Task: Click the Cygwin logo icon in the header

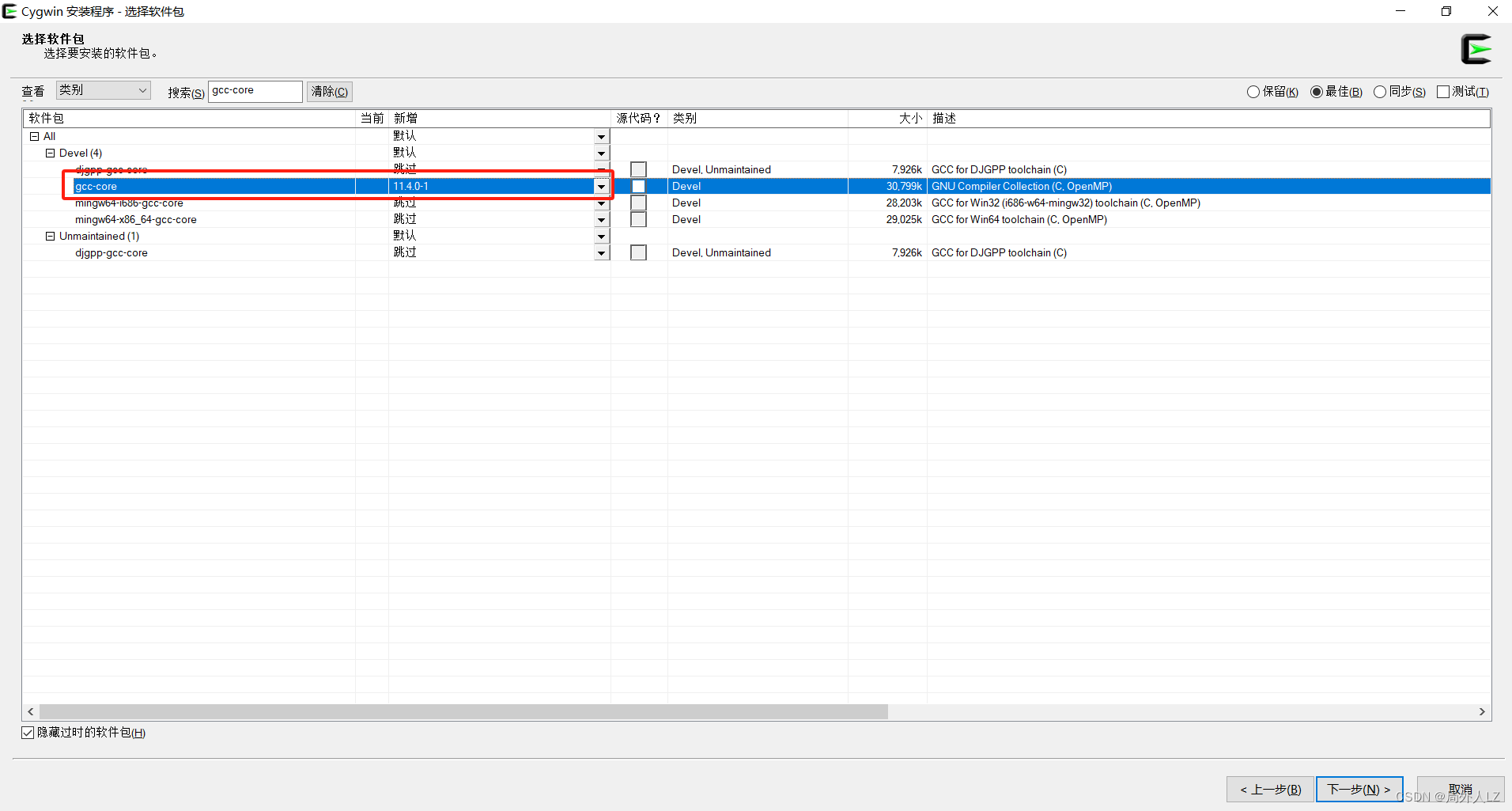Action: (1476, 49)
